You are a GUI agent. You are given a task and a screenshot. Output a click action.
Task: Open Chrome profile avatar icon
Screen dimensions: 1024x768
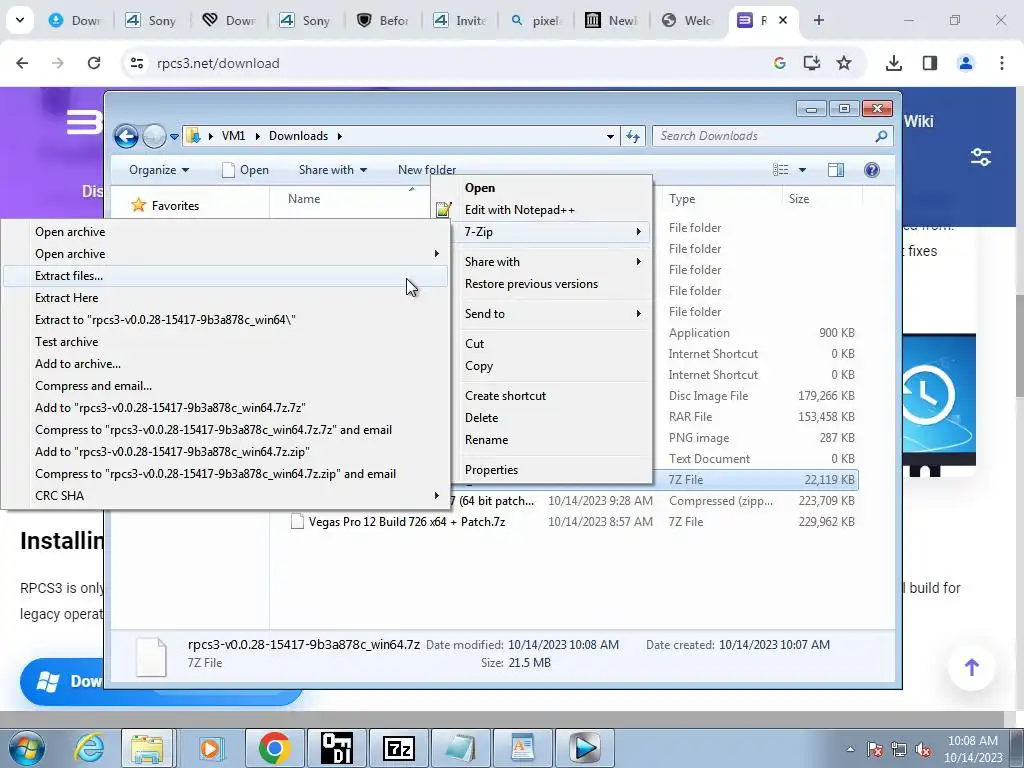(x=965, y=63)
